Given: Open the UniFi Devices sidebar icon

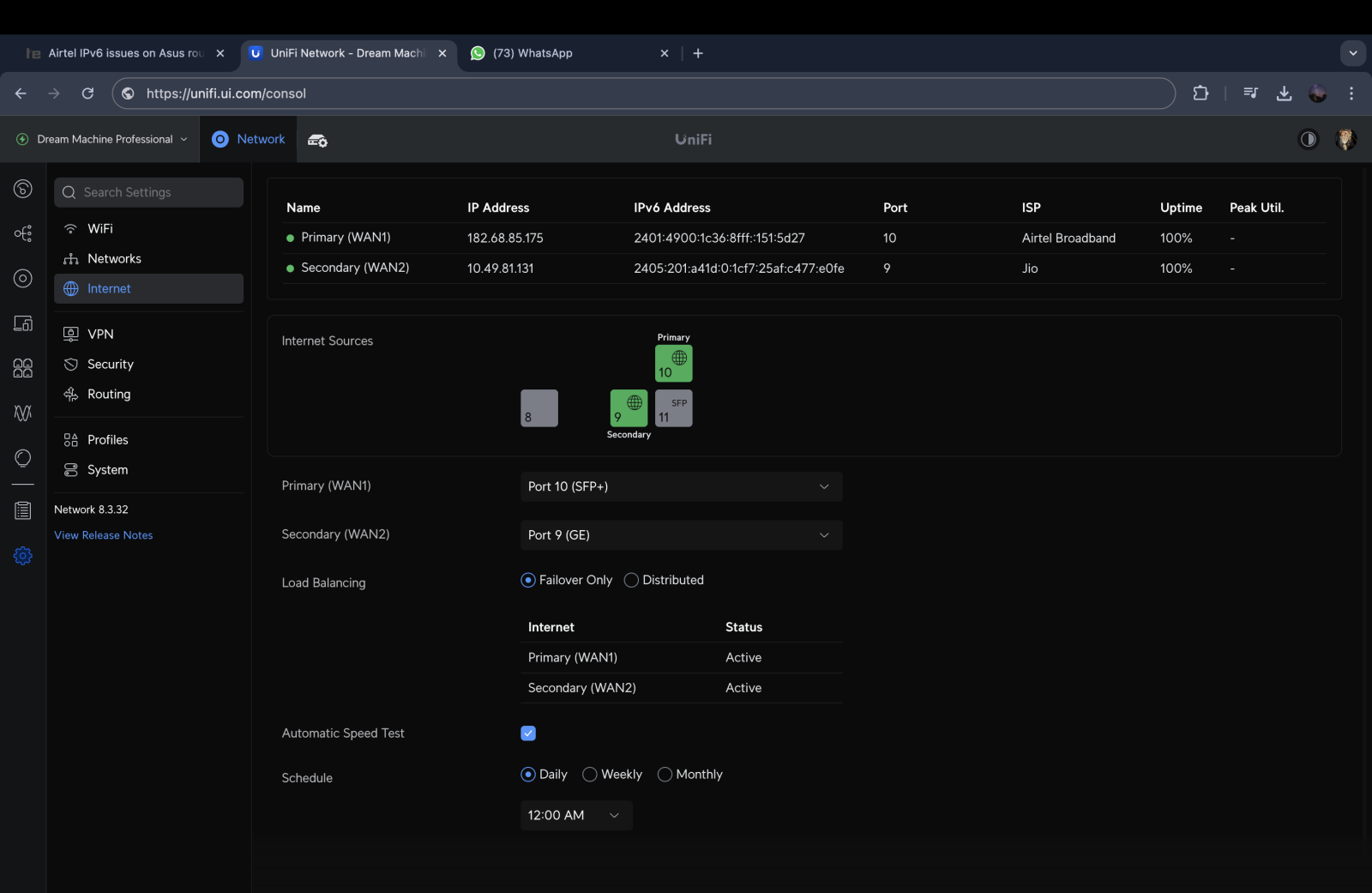Looking at the screenshot, I should click(x=23, y=278).
